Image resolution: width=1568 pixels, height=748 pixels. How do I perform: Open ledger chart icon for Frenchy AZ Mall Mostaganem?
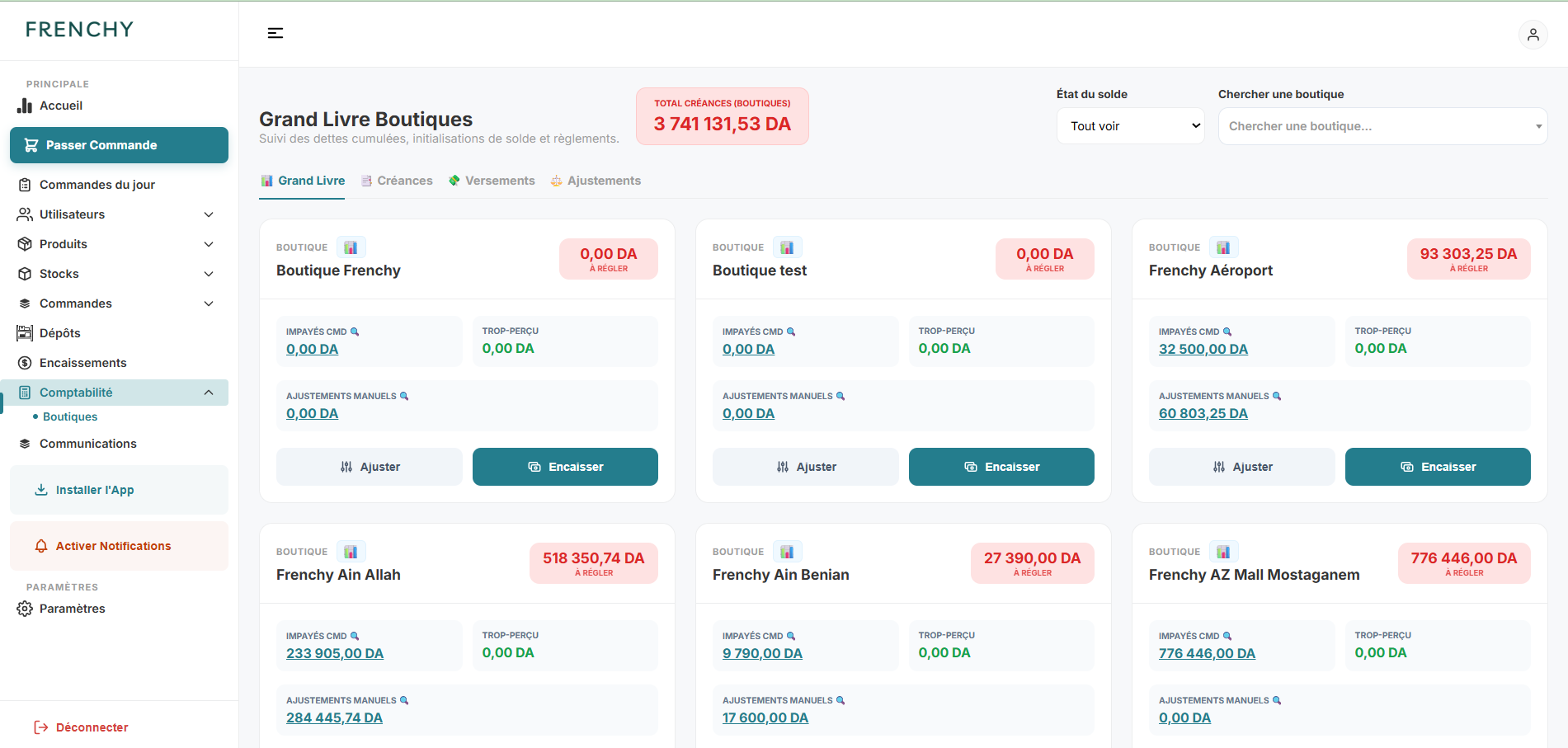click(1223, 552)
